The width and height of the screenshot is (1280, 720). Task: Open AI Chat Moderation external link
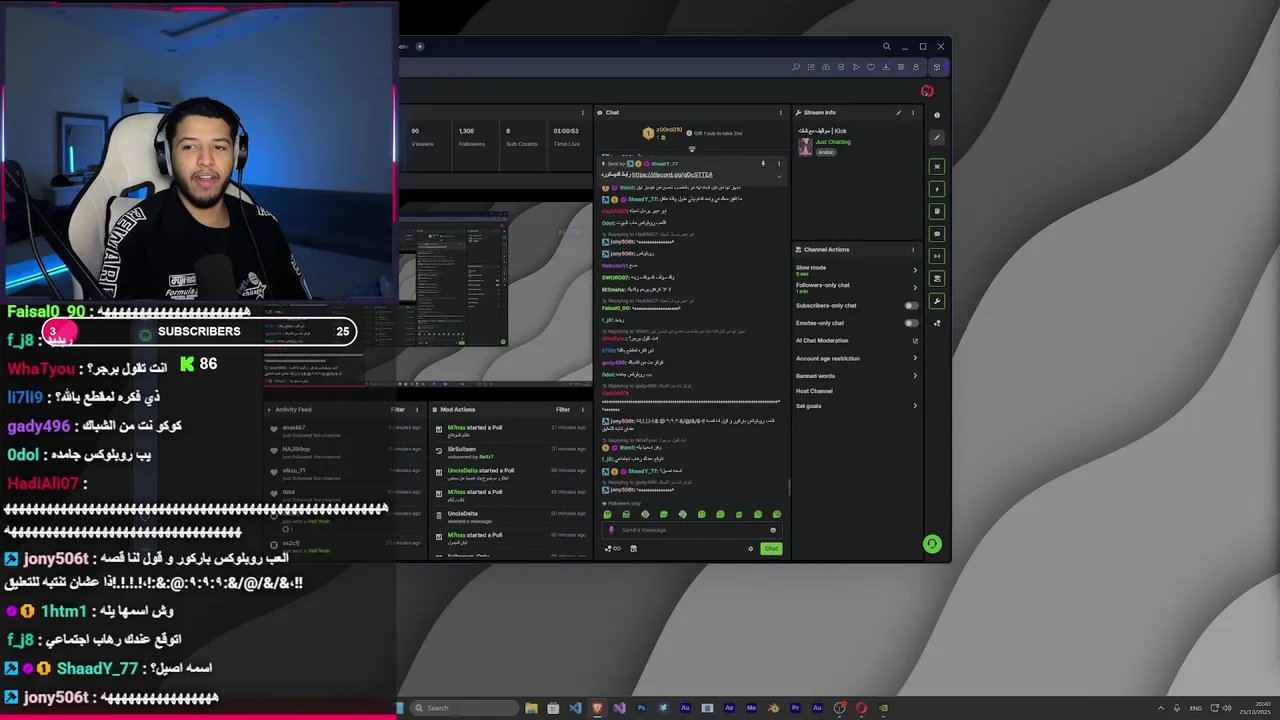[x=915, y=341]
